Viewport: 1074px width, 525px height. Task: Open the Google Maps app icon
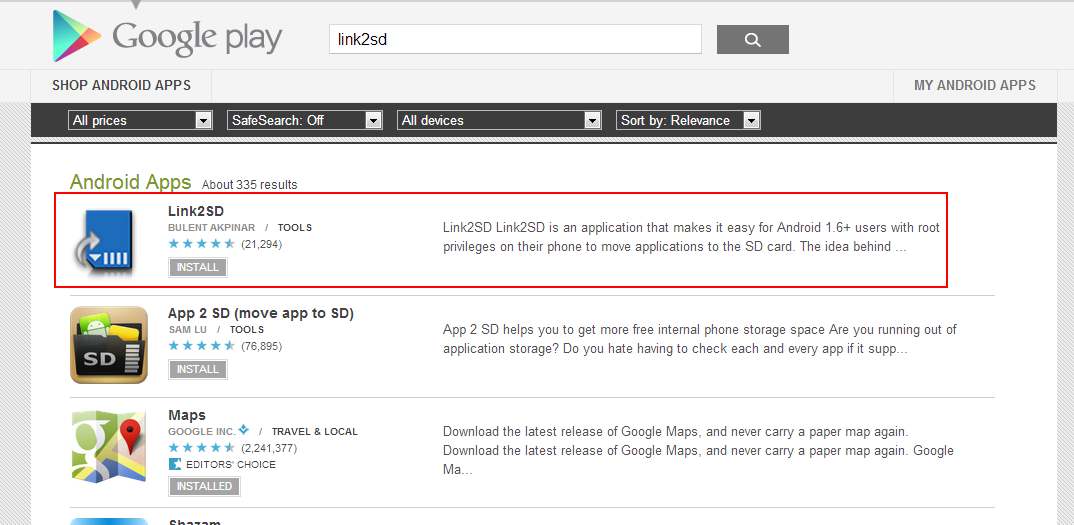(109, 446)
